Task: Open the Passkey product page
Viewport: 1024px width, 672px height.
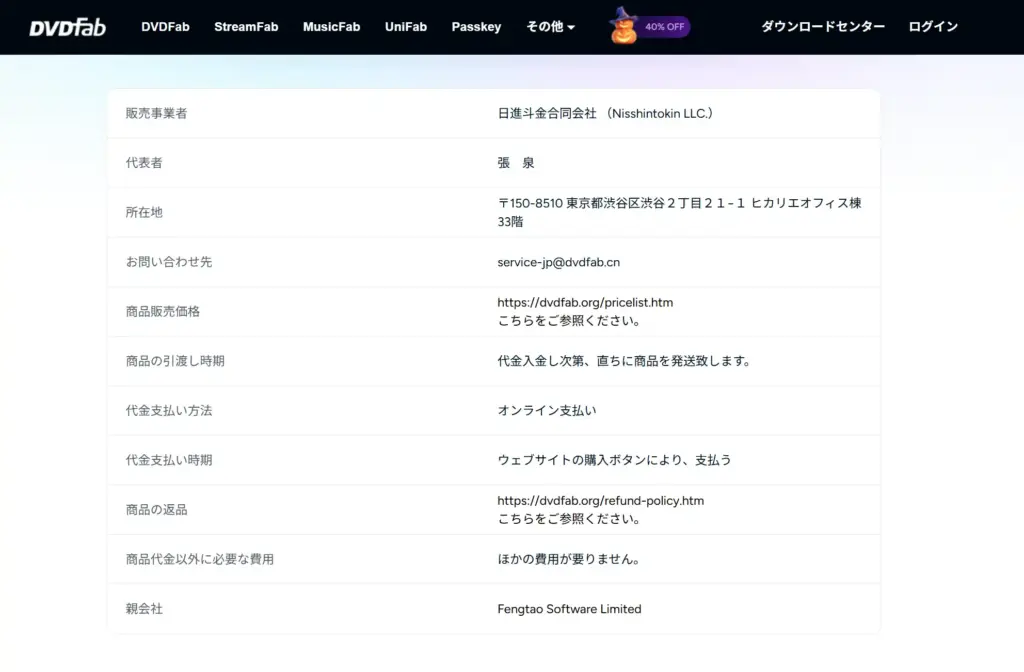Action: click(x=476, y=27)
